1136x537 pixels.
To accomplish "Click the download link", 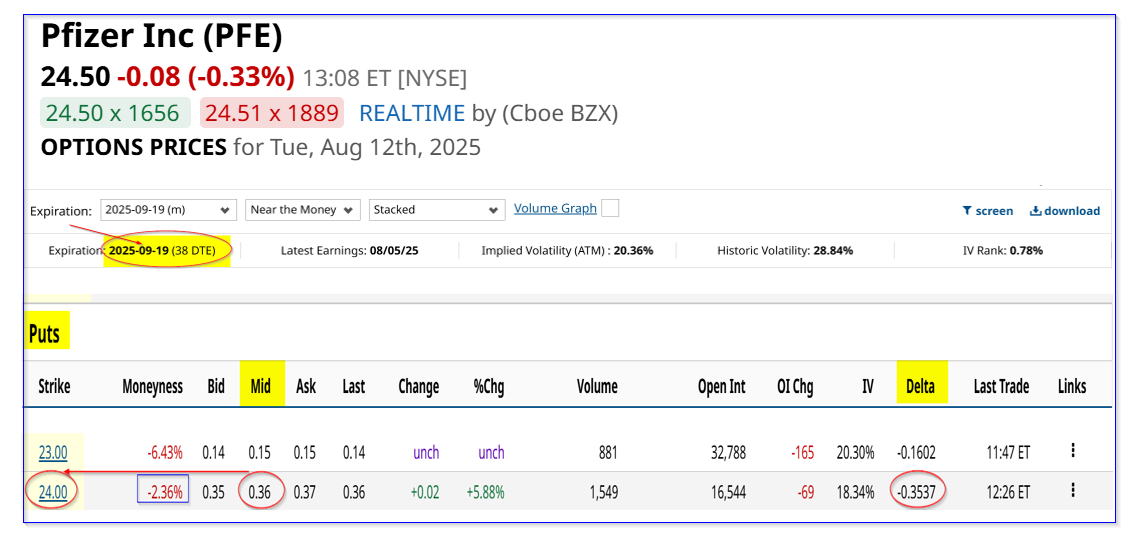I will (x=1064, y=211).
